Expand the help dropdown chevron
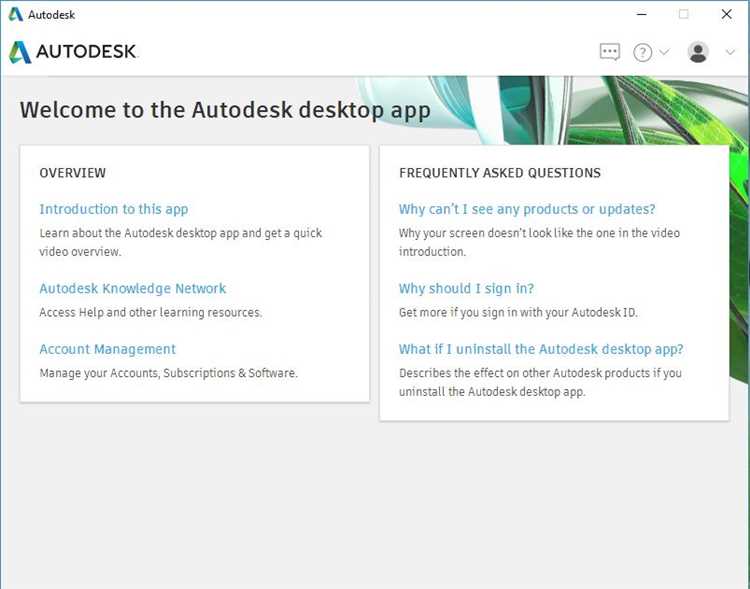750x589 pixels. [664, 52]
